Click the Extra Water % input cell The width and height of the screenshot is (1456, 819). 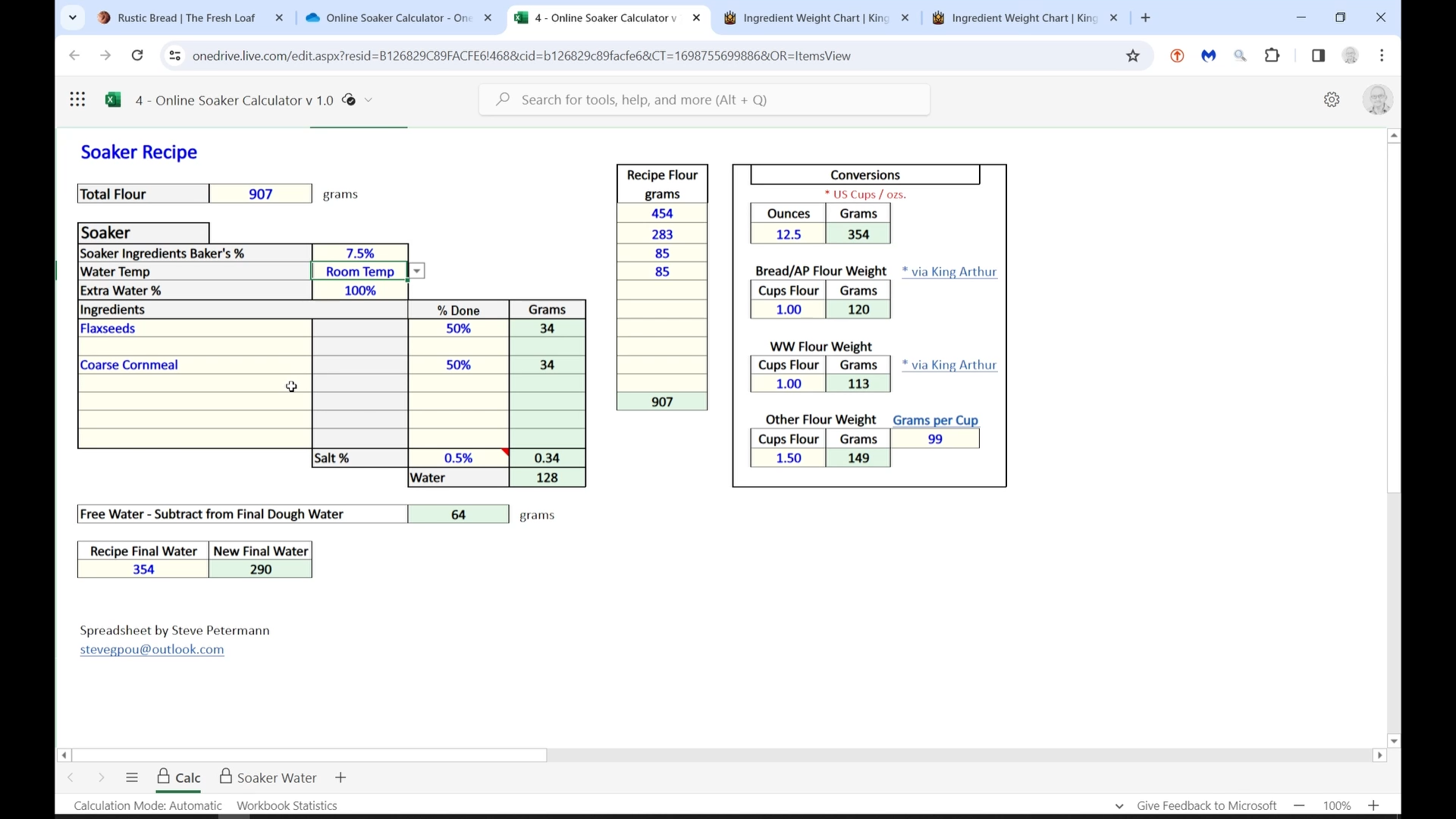[x=360, y=290]
